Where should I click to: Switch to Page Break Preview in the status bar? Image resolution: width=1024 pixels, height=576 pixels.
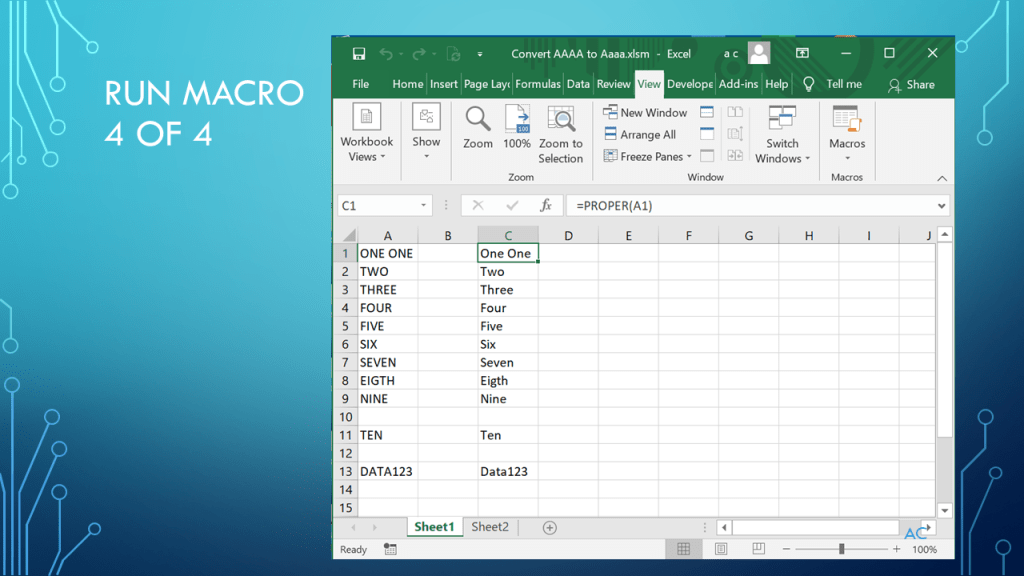click(x=758, y=549)
